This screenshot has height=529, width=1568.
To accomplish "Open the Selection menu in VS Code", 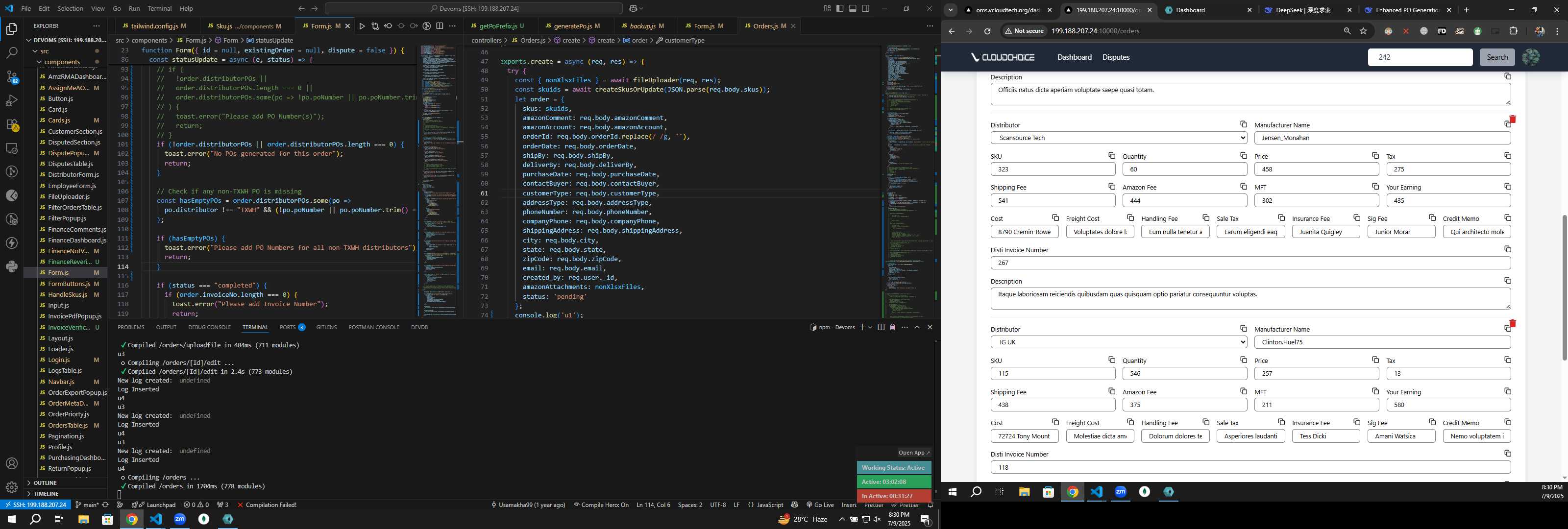I will [70, 8].
